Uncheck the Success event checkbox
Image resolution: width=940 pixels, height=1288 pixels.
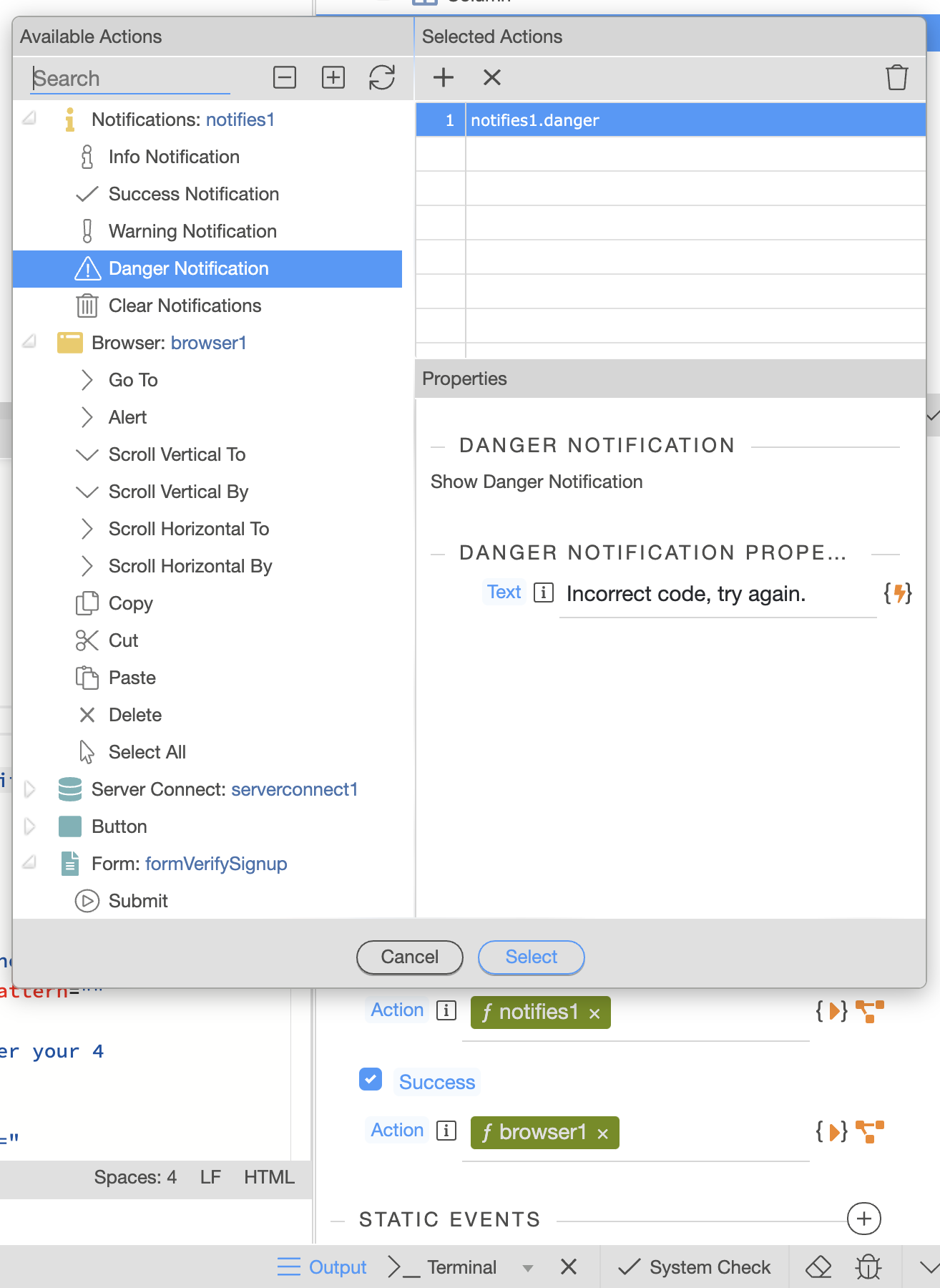(x=371, y=1080)
